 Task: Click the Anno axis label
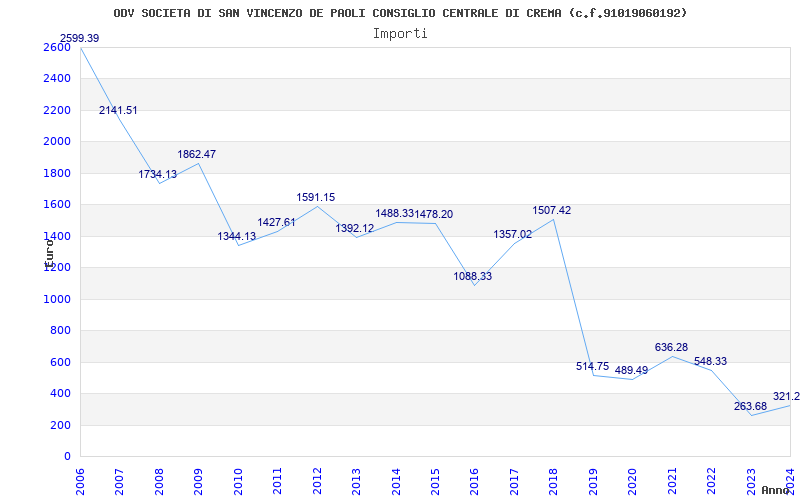(x=774, y=490)
